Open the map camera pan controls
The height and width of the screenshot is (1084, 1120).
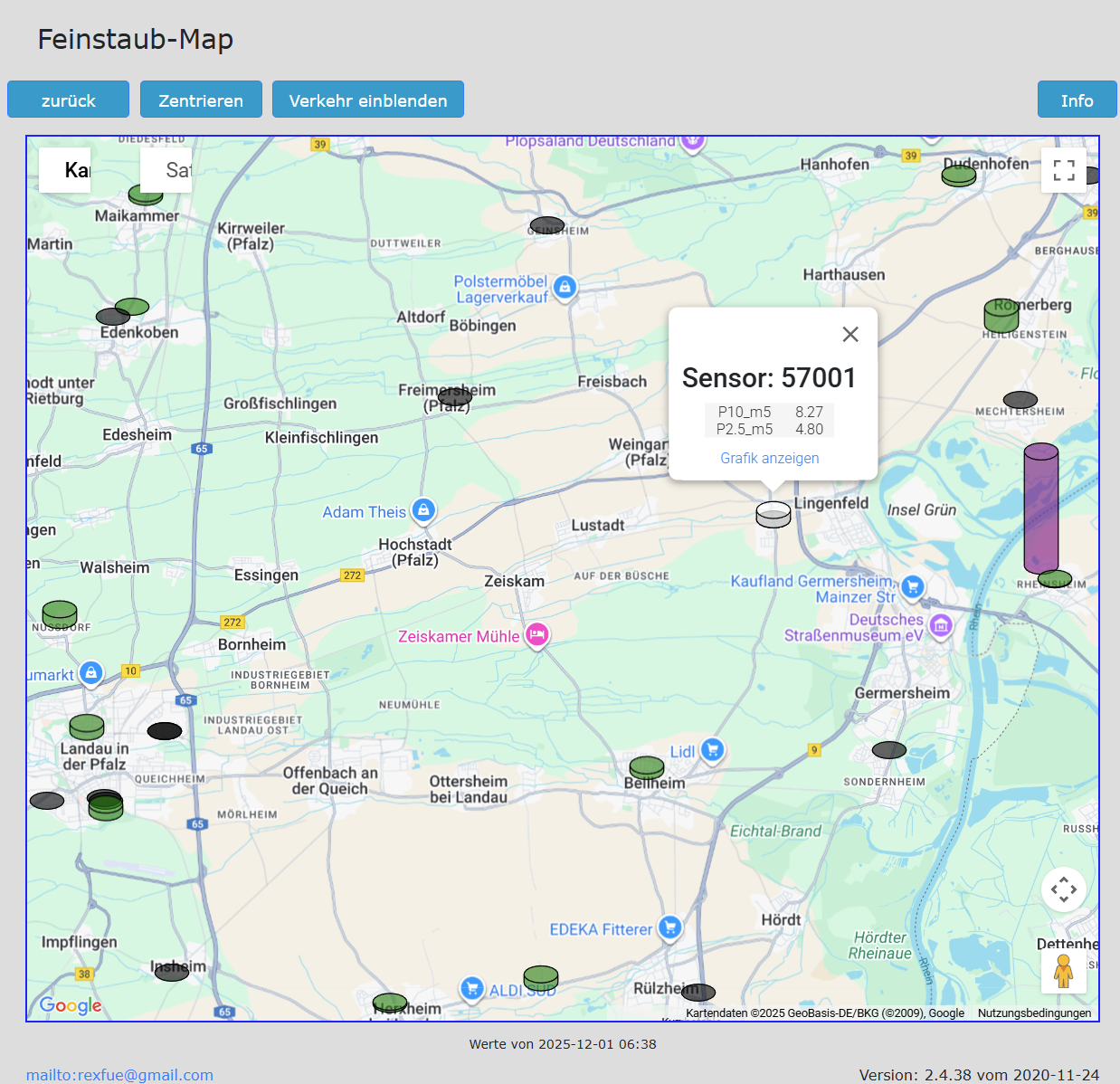(x=1064, y=889)
